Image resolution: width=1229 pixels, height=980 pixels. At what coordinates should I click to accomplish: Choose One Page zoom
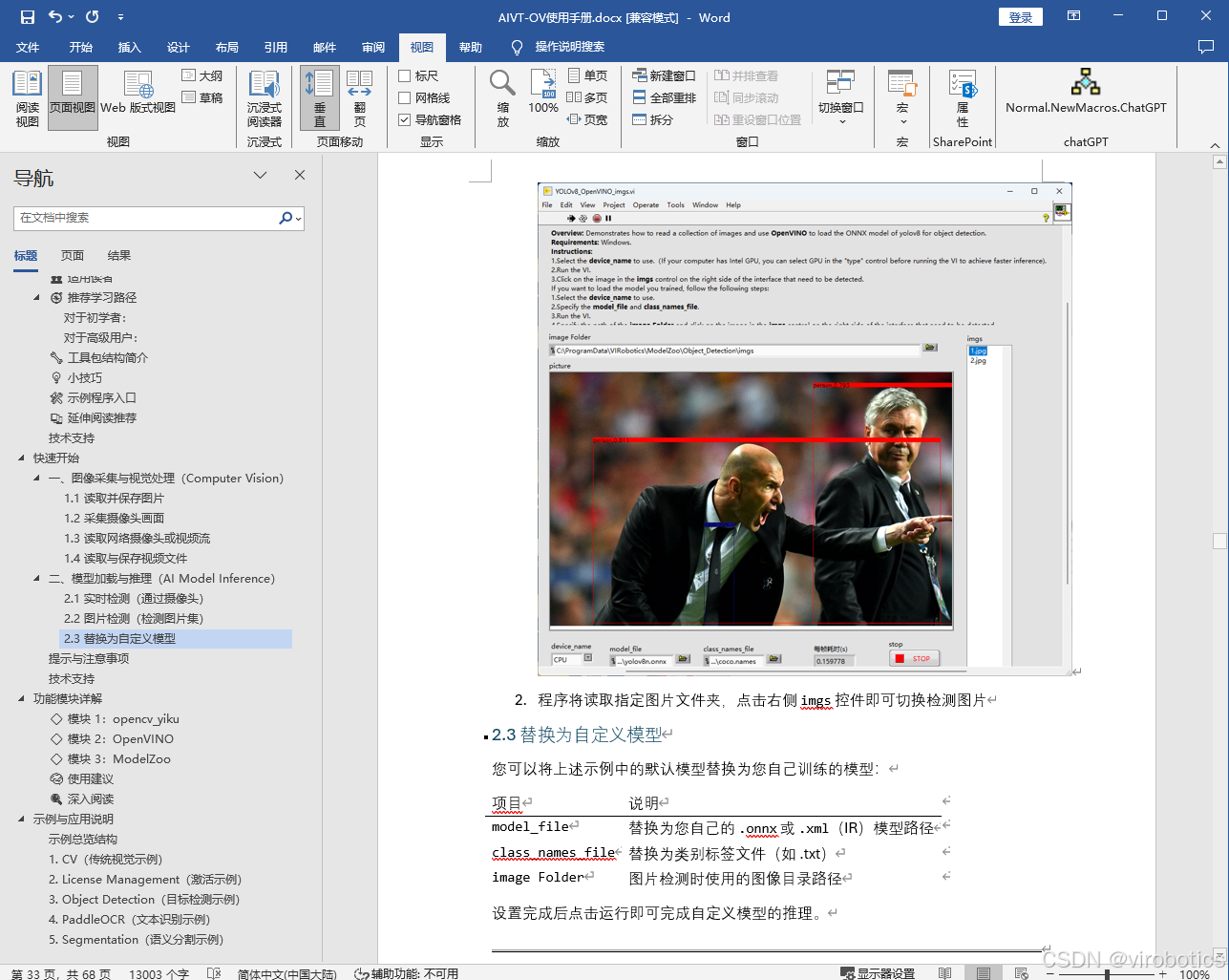(x=587, y=75)
